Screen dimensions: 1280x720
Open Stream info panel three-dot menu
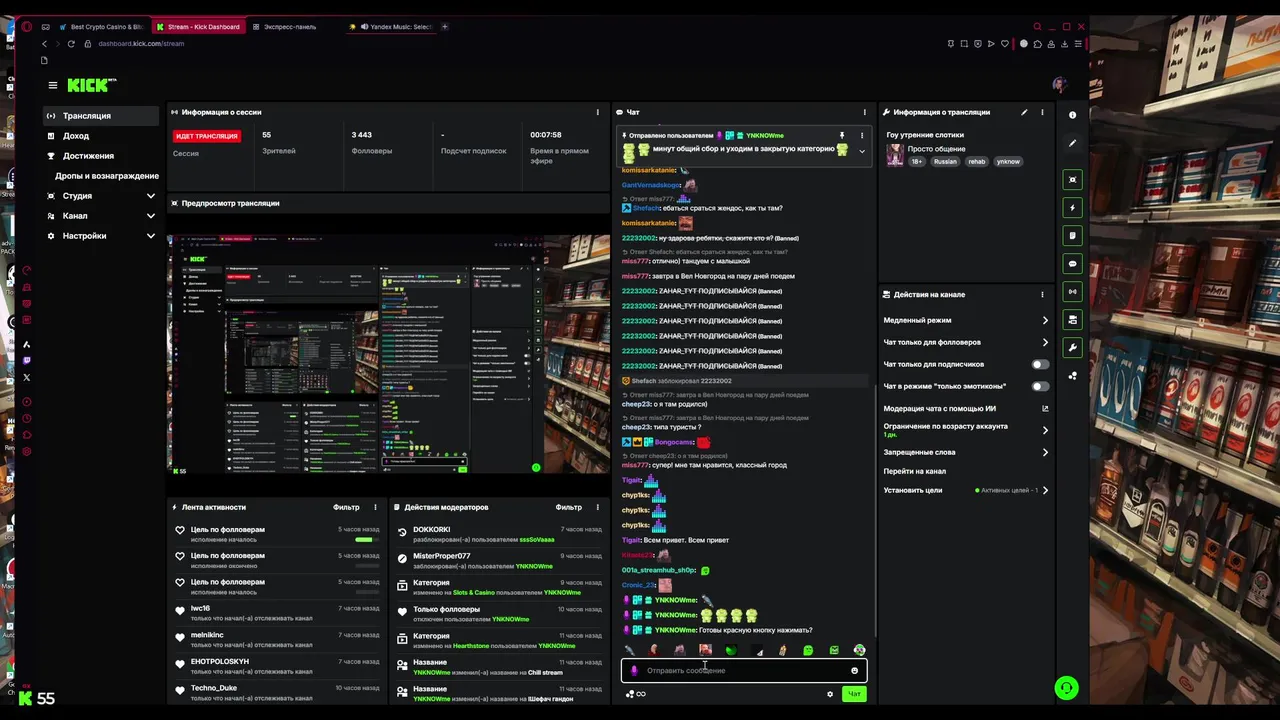(1042, 112)
